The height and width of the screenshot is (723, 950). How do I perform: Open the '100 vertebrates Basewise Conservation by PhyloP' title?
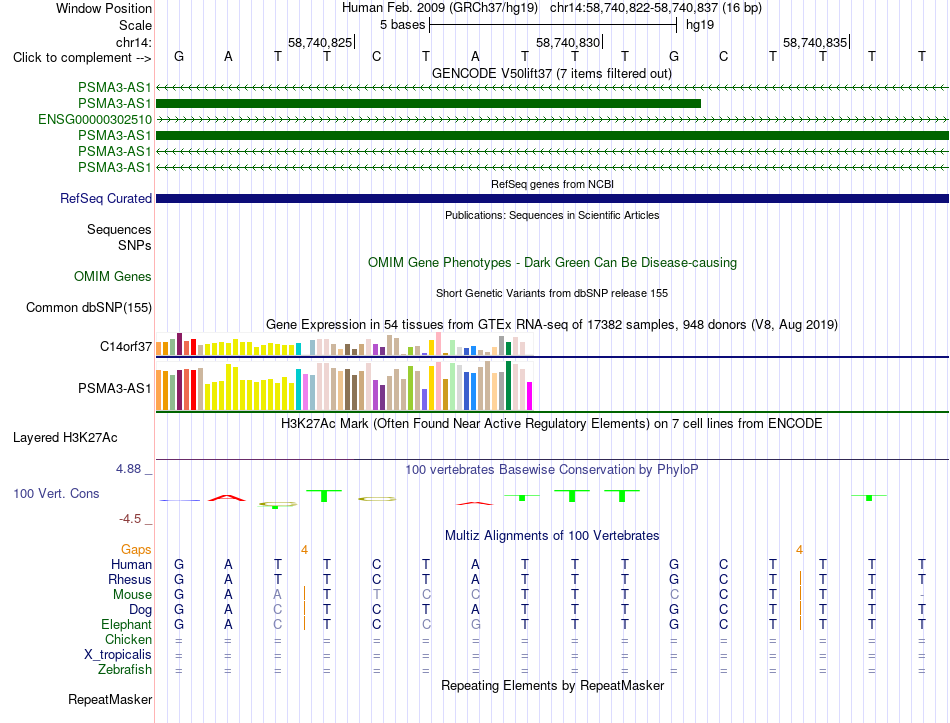[552, 470]
